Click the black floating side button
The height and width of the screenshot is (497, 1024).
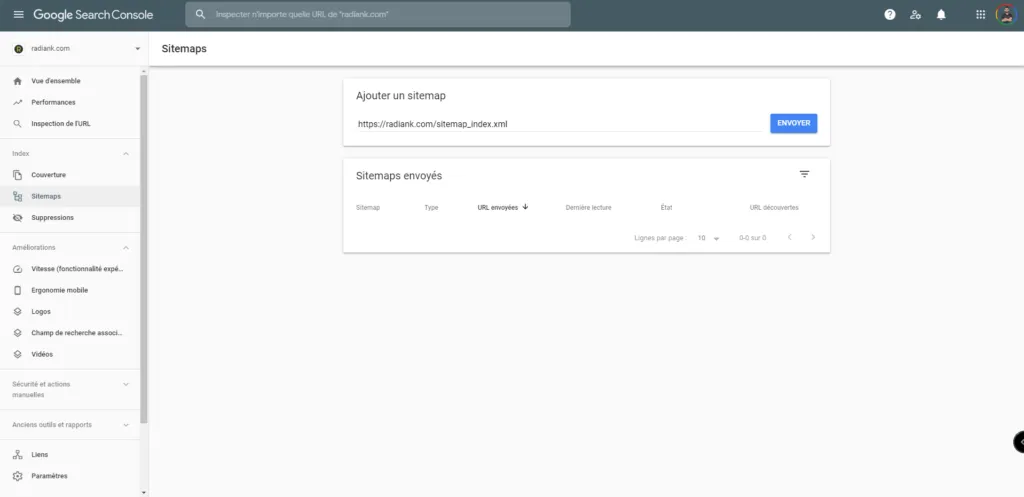click(x=1019, y=442)
